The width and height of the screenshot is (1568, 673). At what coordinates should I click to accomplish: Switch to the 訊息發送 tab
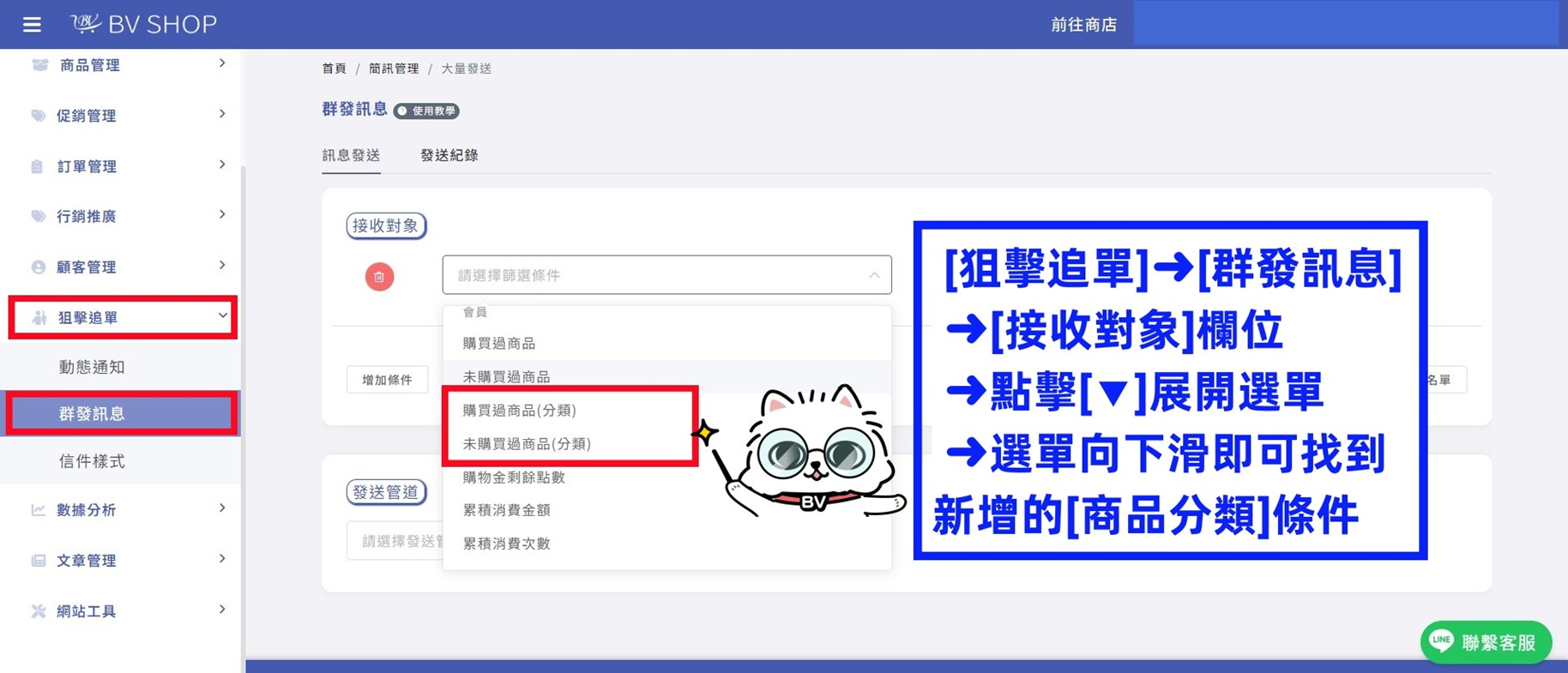(351, 155)
